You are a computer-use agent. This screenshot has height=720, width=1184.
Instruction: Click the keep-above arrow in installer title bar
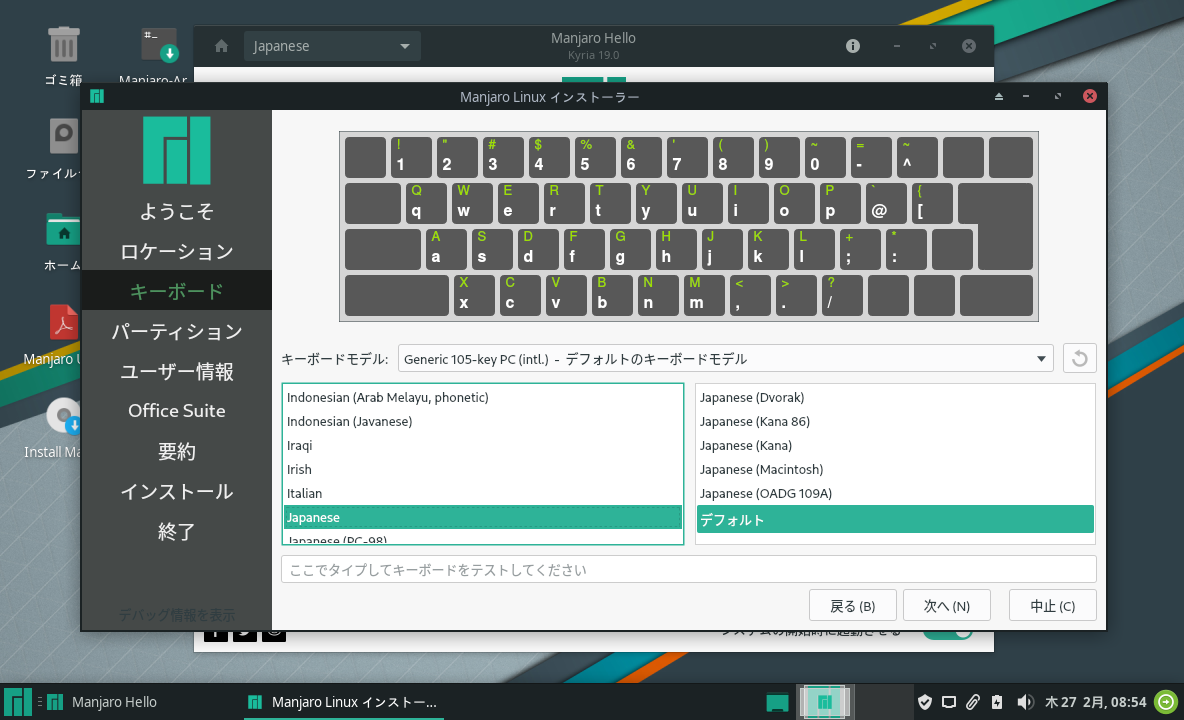click(x=998, y=97)
